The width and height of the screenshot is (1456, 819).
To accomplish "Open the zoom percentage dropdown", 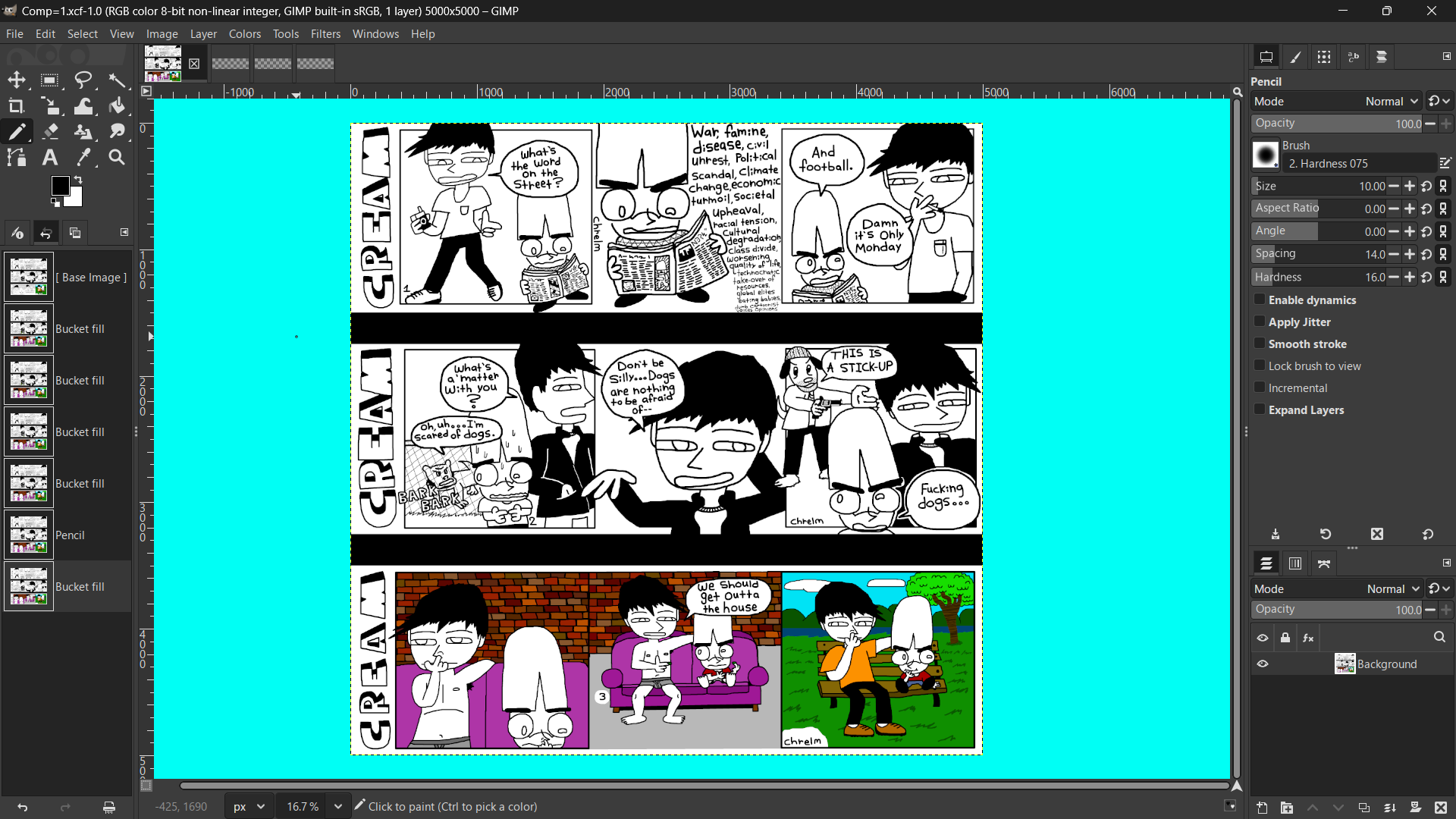I will (338, 806).
